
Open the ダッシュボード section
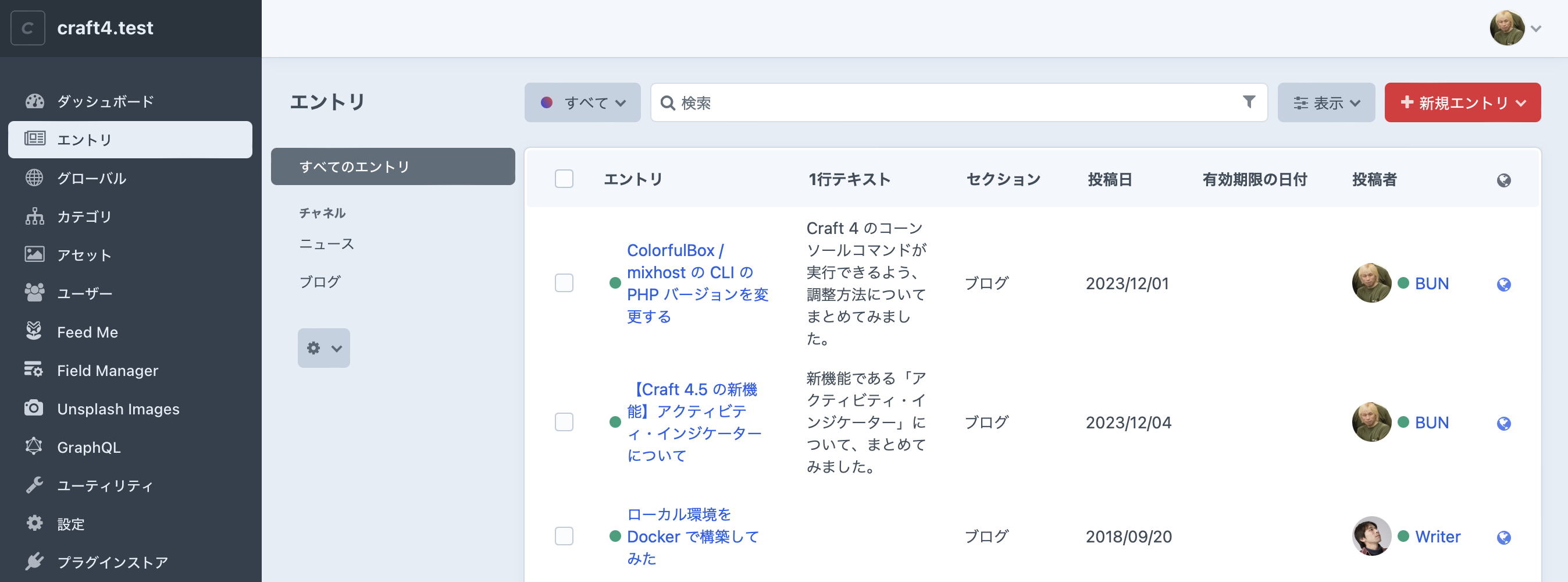click(x=105, y=101)
